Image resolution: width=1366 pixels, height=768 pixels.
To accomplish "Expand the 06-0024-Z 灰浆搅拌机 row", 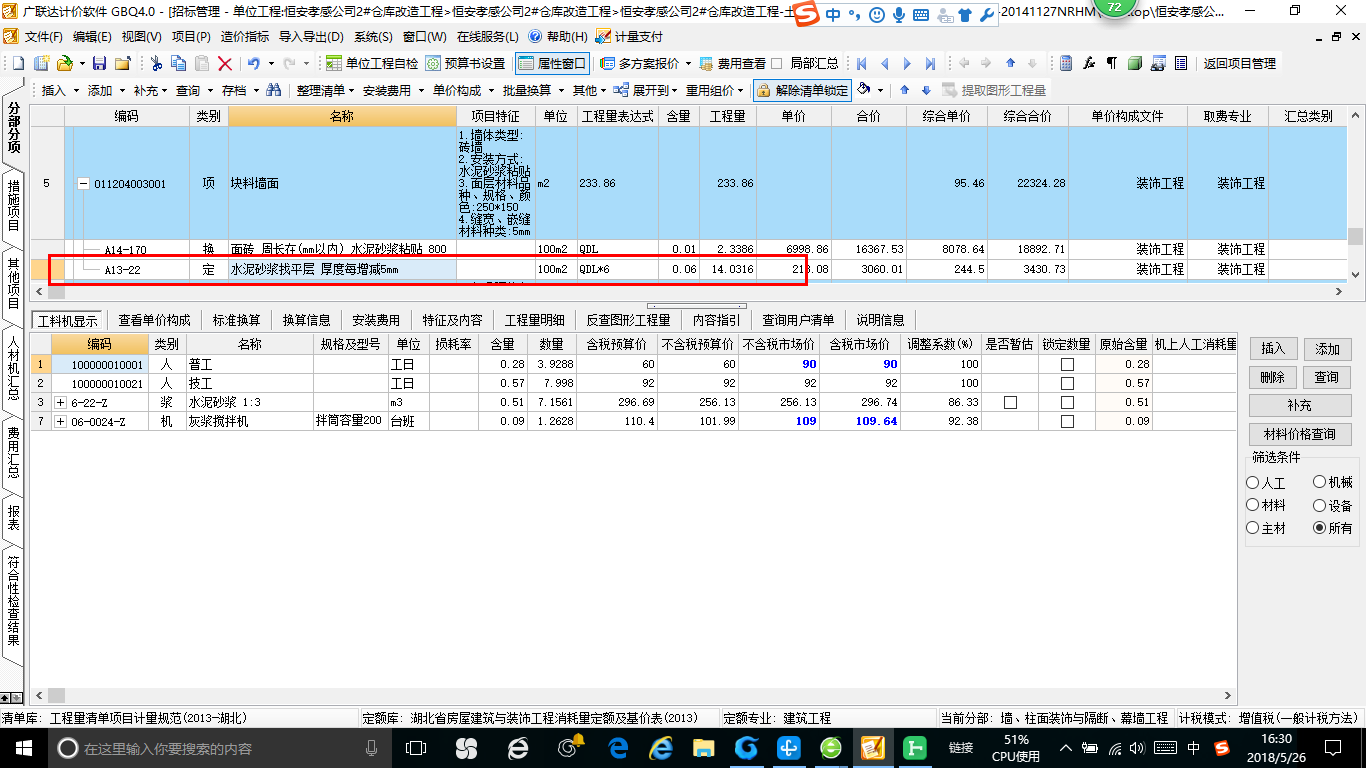I will 60,421.
